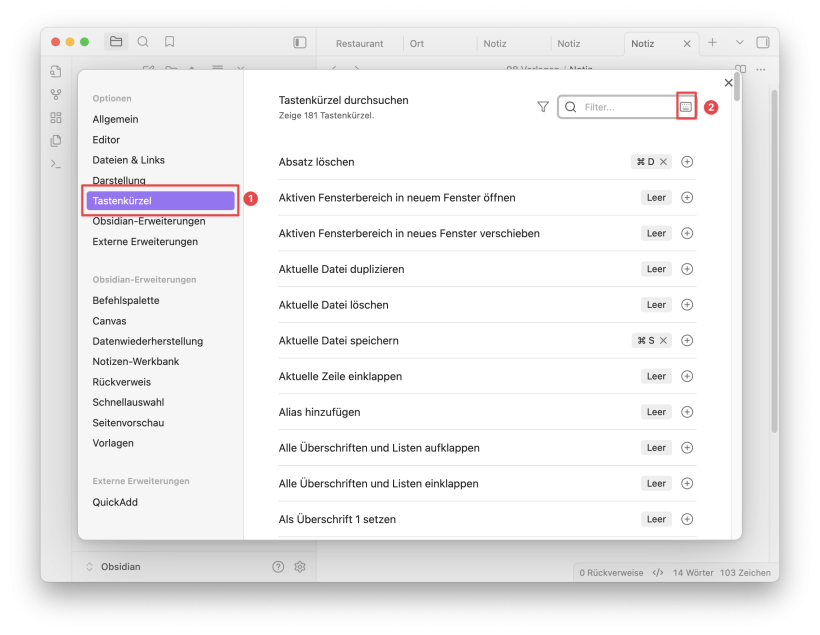Open the graph view from the left ribbon
820x635 pixels.
click(56, 94)
